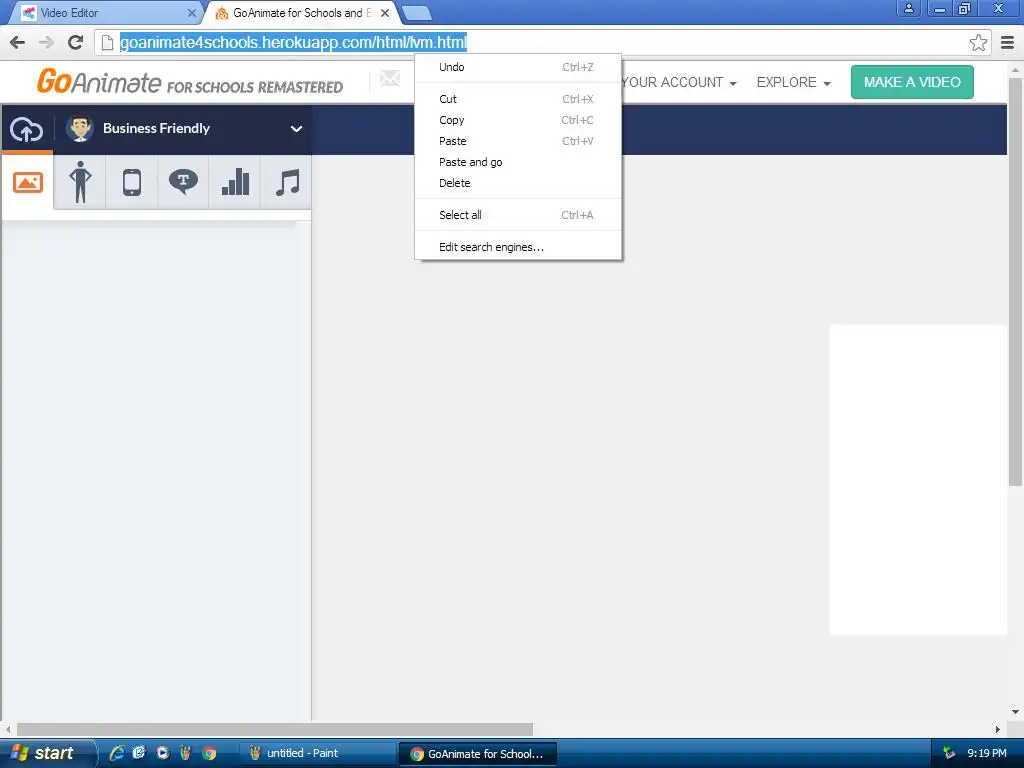Click the highlighted URL in address bar
Image resolution: width=1024 pixels, height=768 pixels.
(293, 42)
